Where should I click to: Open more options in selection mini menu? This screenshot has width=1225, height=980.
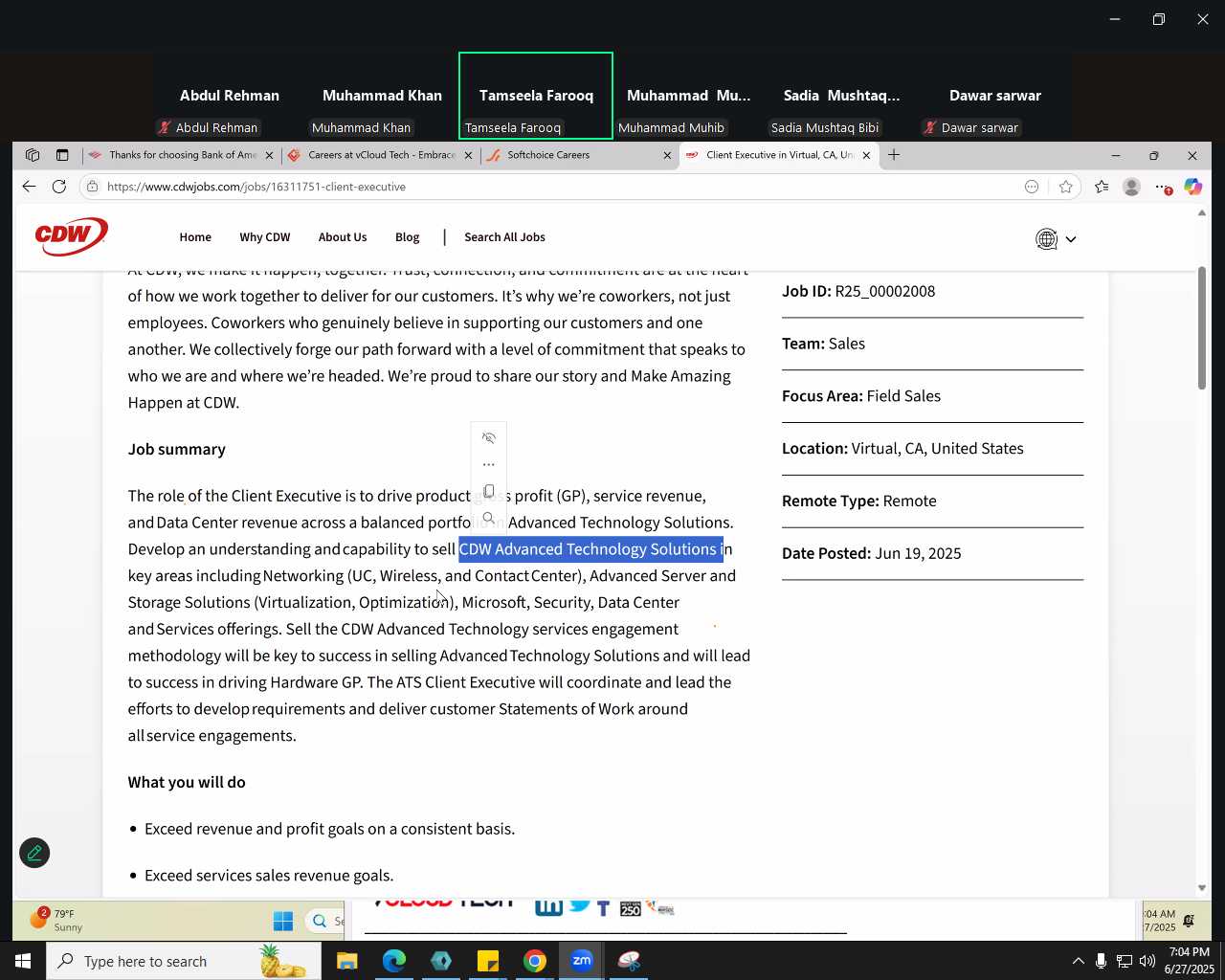(x=489, y=465)
